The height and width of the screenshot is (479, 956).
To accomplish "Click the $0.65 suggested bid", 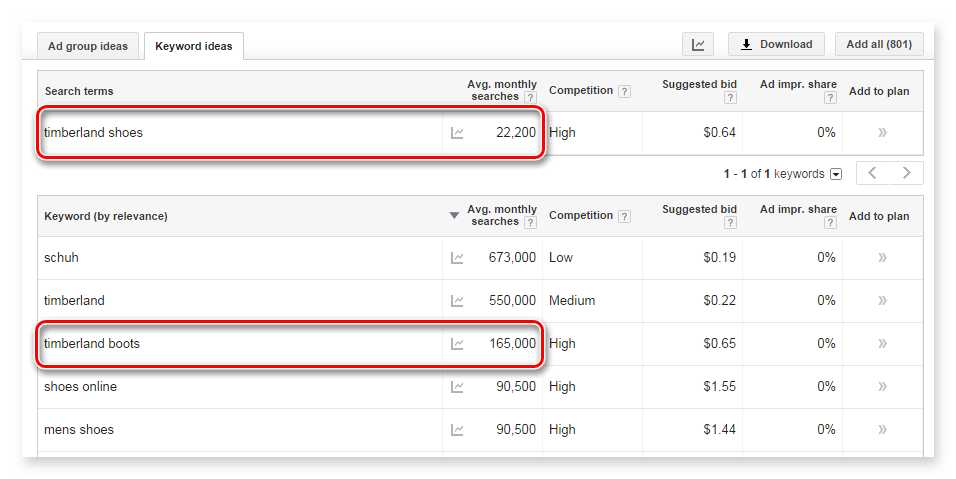I will 719,344.
